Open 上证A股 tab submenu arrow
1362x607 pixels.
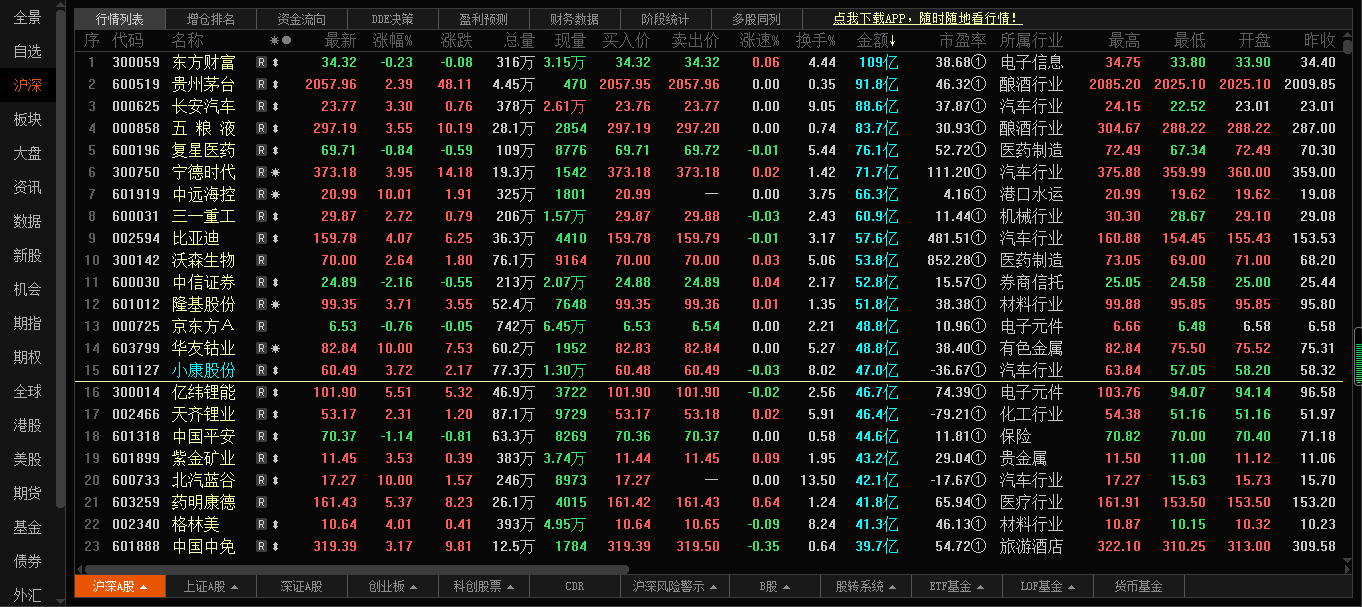click(234, 587)
